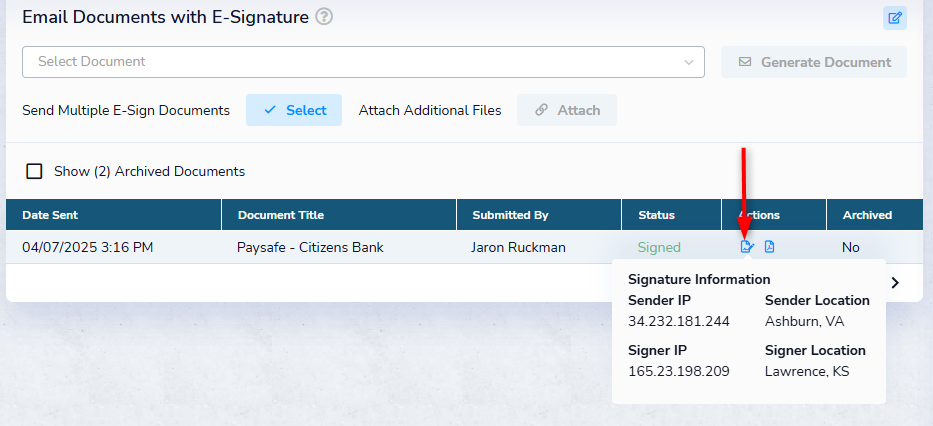Expand dropdown using the chevron arrow
933x426 pixels.
click(x=688, y=62)
